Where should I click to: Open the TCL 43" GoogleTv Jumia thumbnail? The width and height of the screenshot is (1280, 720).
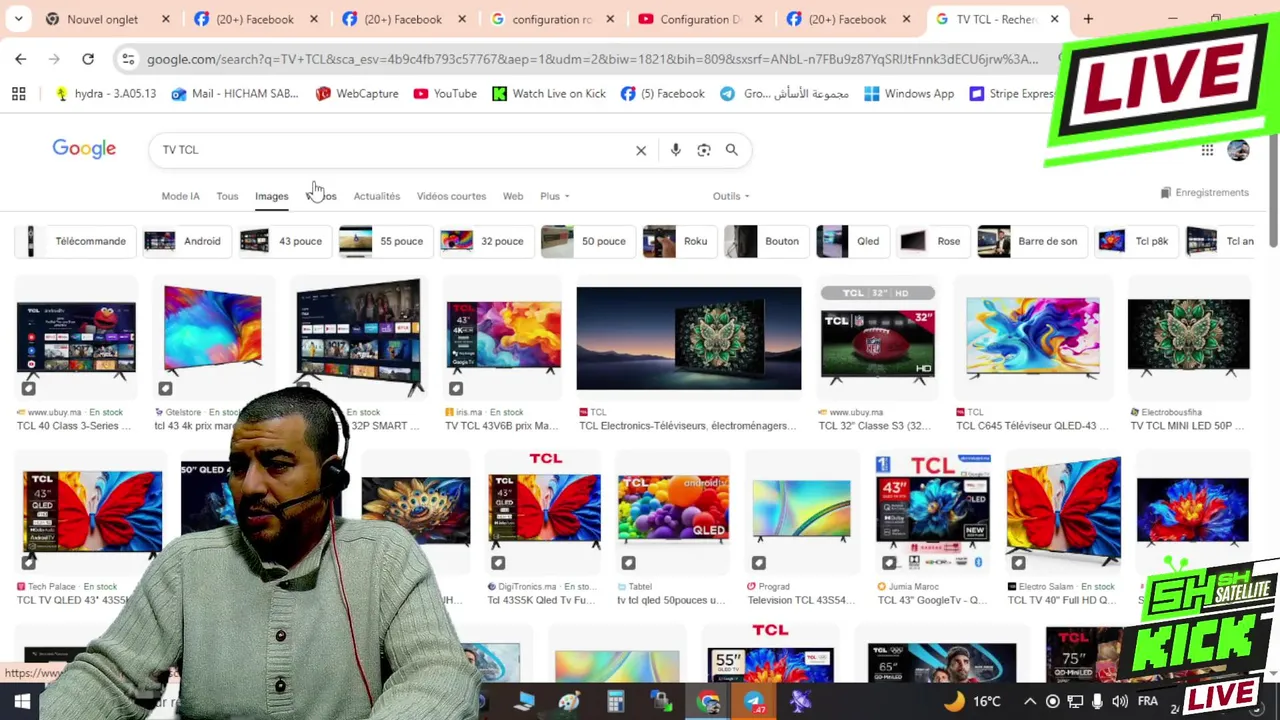[933, 512]
